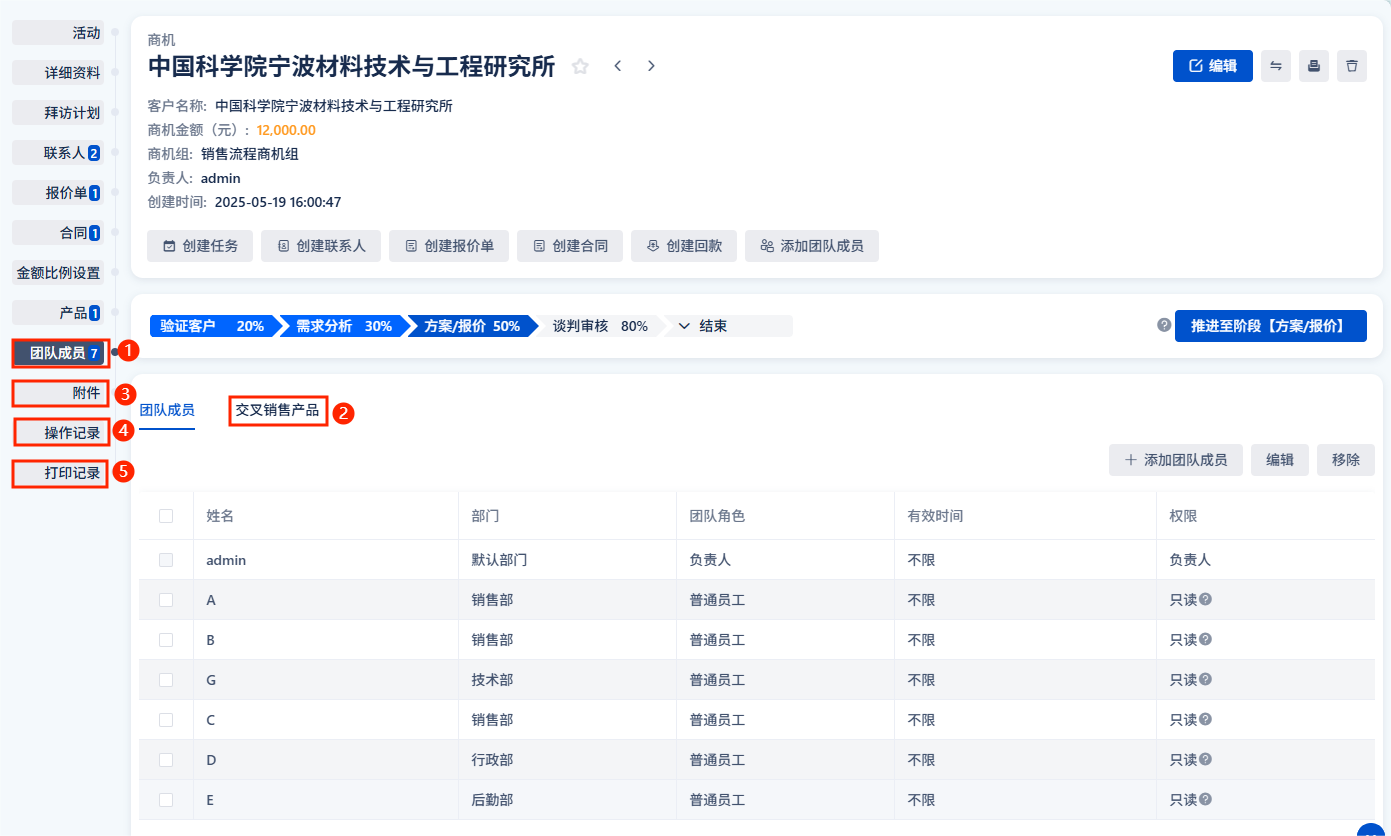The width and height of the screenshot is (1391, 836).
Task: Select the 团队成员 sidebar section
Action: point(60,353)
